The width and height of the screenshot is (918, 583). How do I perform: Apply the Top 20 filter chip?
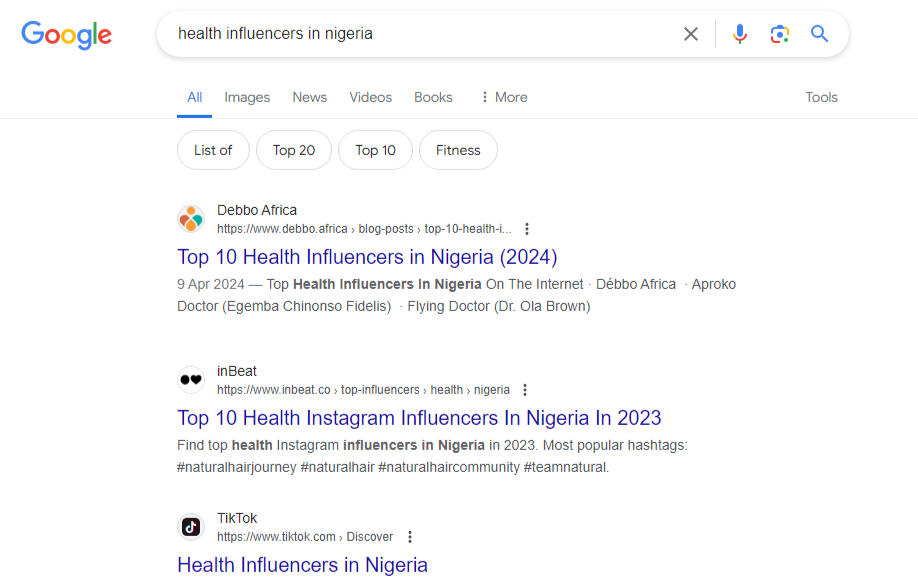tap(294, 150)
